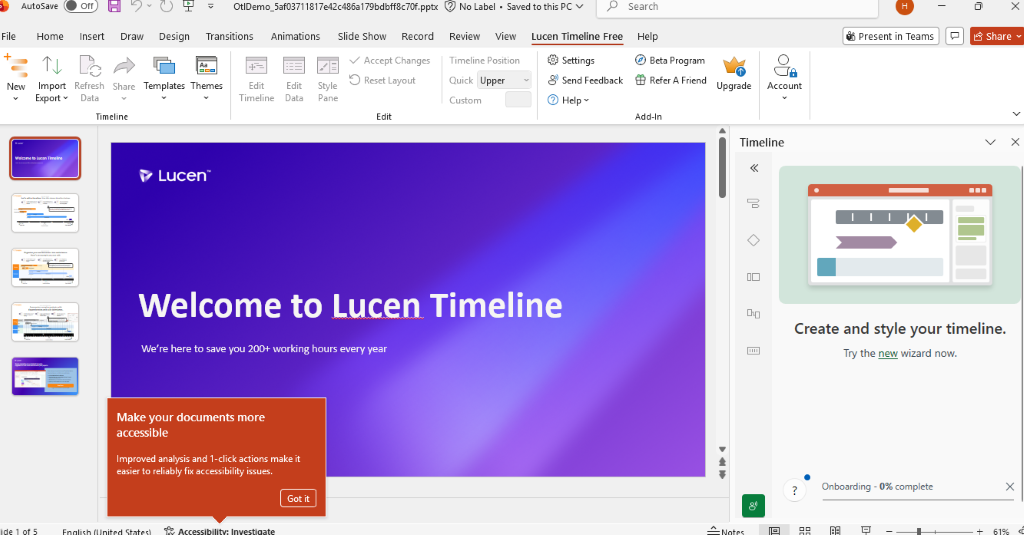Screen dimensions: 1024x535
Task: Open Lucen add-in Settings
Action: pyautogui.click(x=571, y=60)
